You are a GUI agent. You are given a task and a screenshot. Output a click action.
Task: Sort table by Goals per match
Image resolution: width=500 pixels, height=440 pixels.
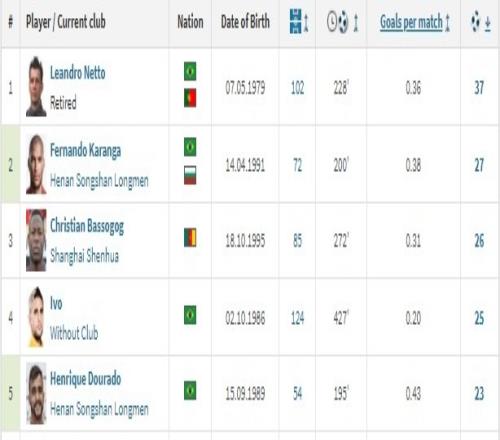point(411,22)
